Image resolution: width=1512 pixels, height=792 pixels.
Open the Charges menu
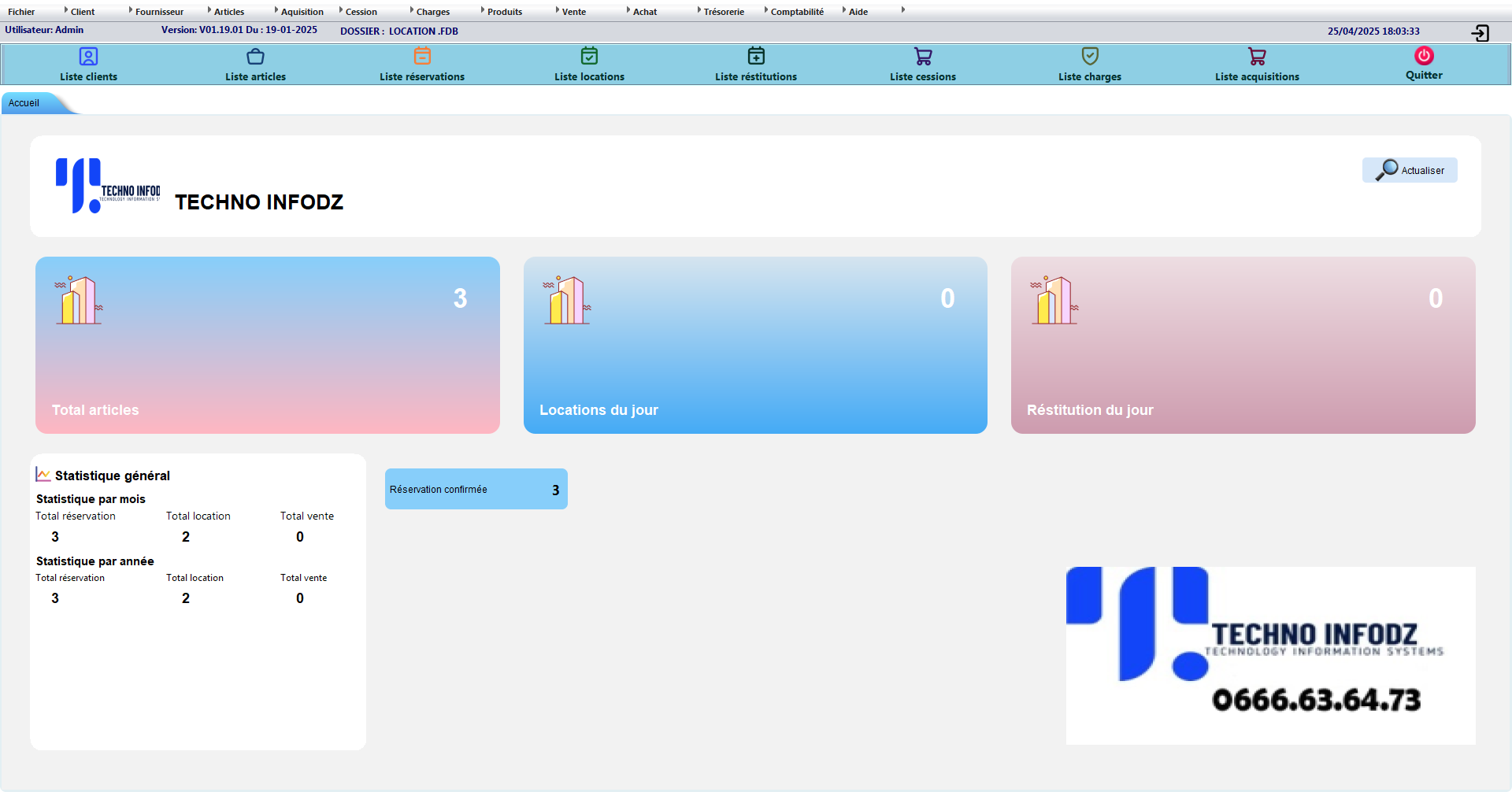pos(433,12)
